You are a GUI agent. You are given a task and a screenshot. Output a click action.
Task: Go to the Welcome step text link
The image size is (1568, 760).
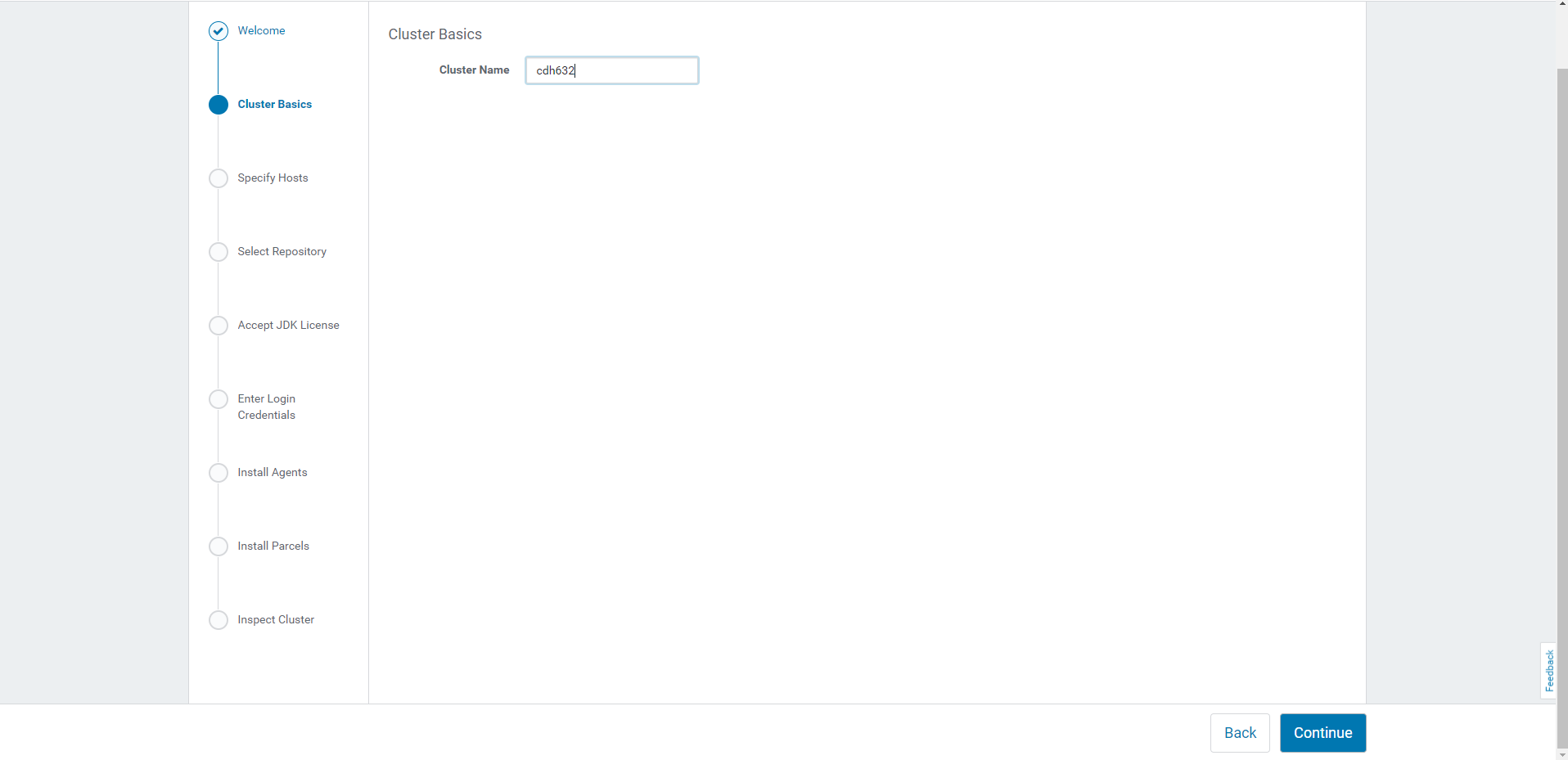point(261,30)
